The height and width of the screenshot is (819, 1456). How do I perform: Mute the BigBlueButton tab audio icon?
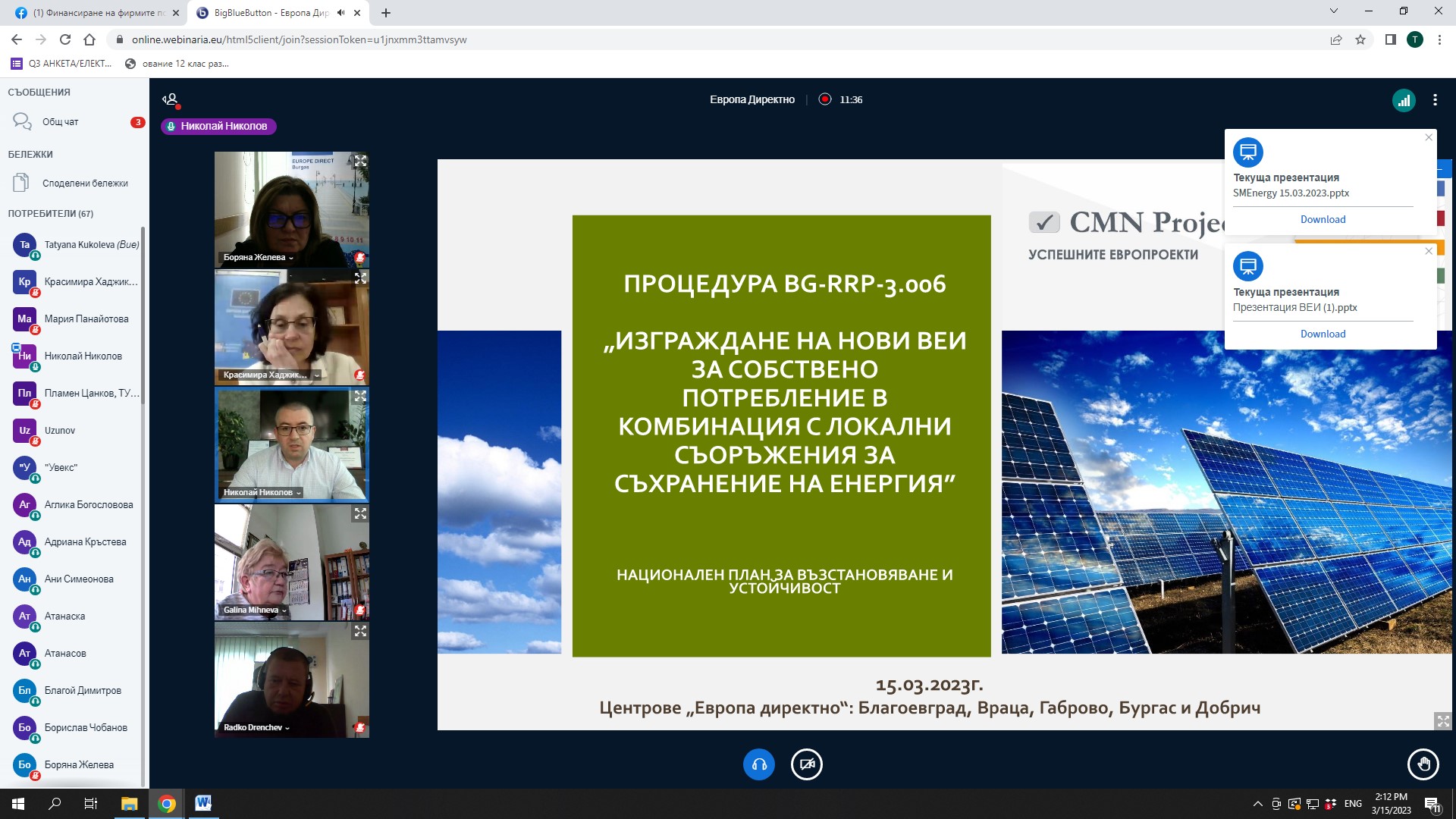click(x=340, y=13)
